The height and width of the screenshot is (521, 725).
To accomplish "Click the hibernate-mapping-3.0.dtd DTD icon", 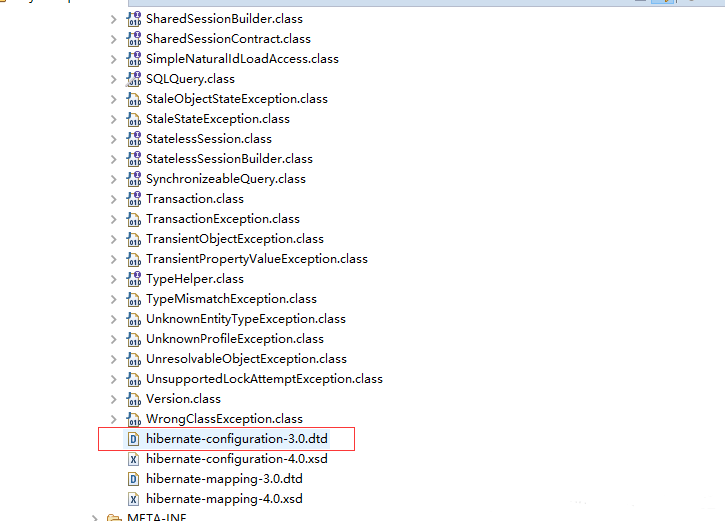I will pyautogui.click(x=133, y=479).
